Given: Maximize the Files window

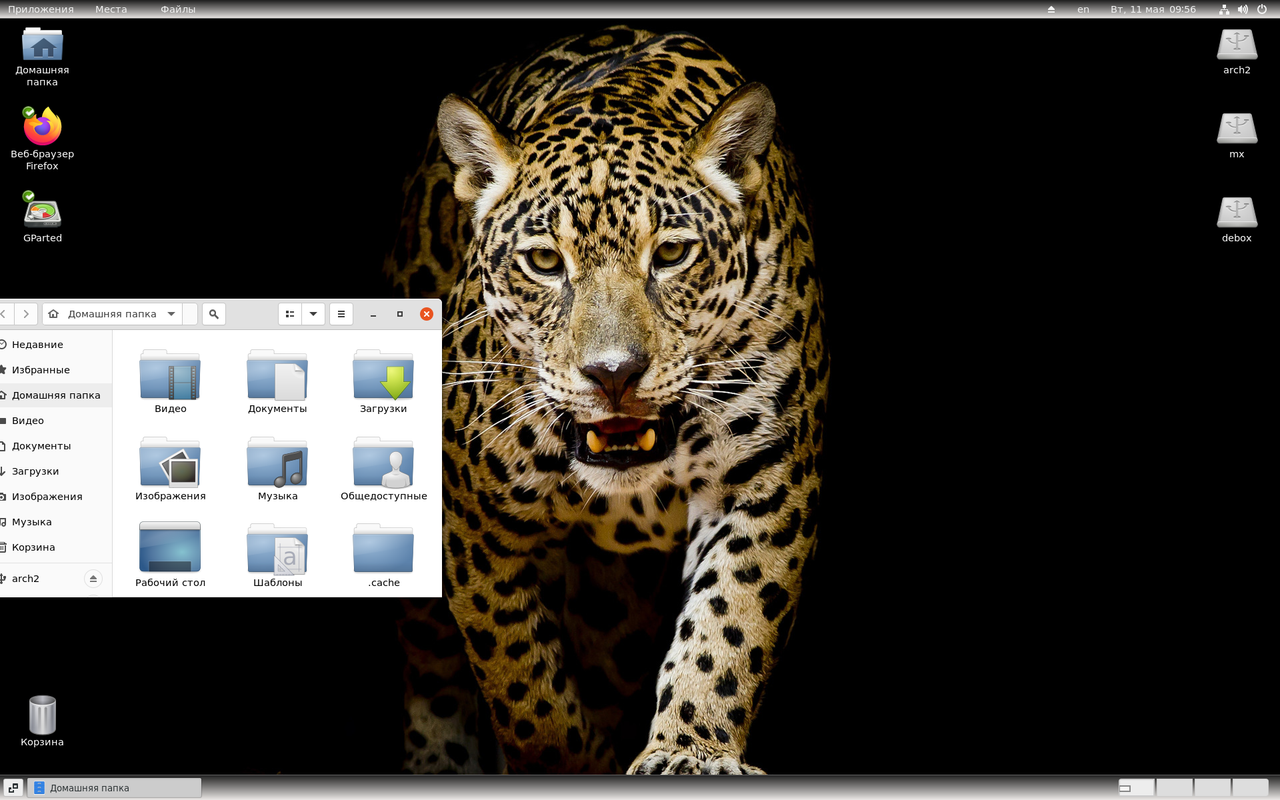Looking at the screenshot, I should (x=400, y=314).
